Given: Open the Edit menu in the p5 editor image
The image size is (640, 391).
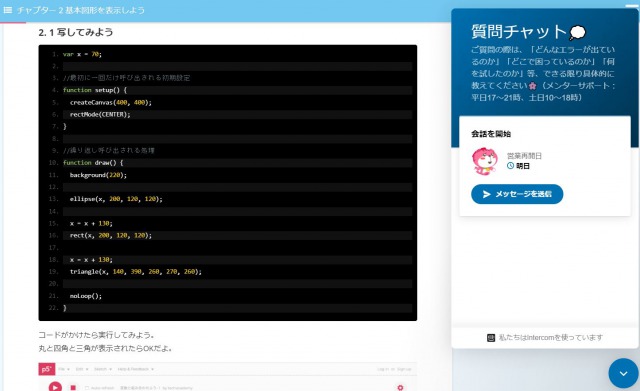Looking at the screenshot, I should pyautogui.click(x=81, y=369).
